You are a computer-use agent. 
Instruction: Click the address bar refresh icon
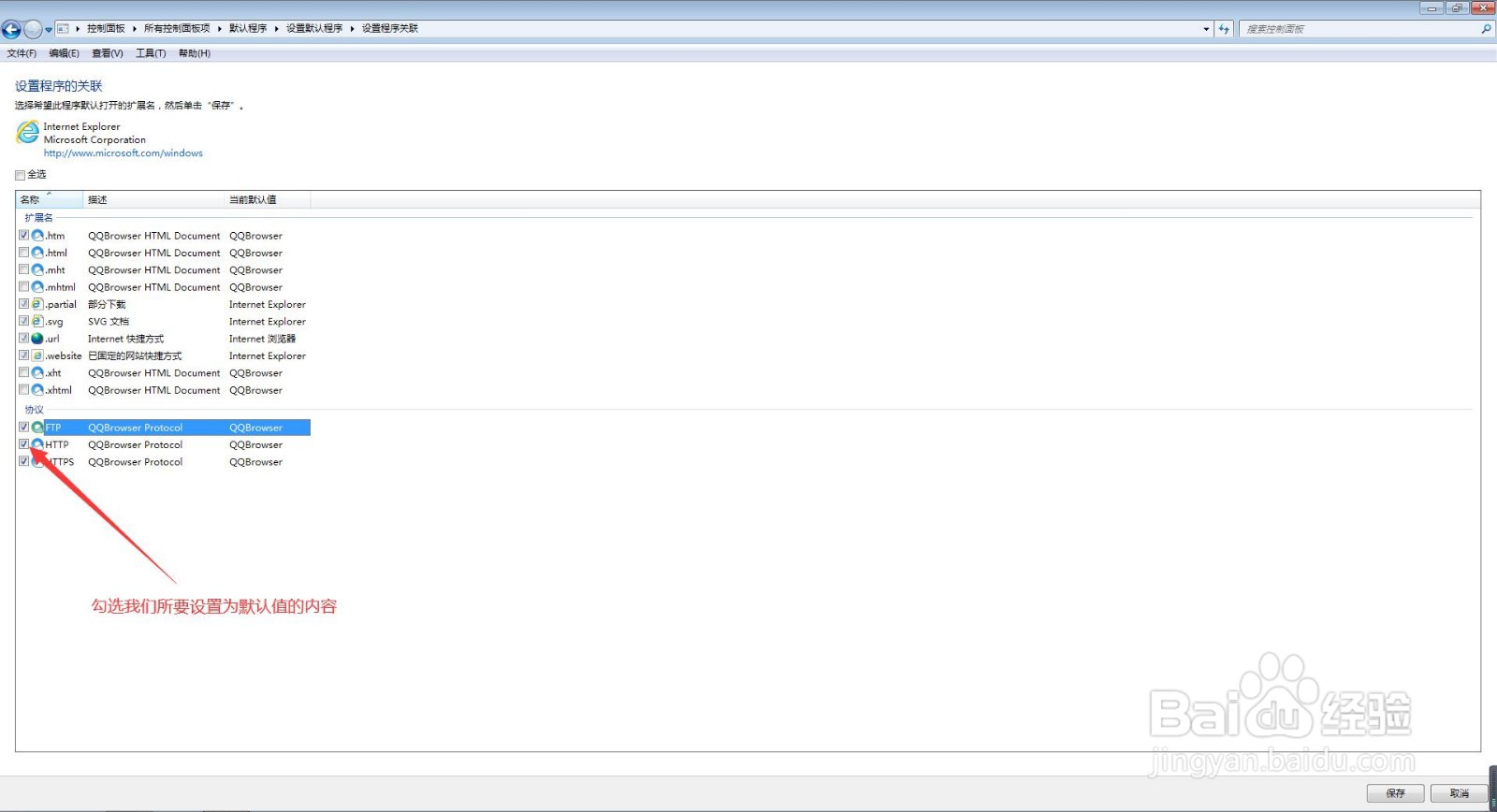pyautogui.click(x=1224, y=29)
